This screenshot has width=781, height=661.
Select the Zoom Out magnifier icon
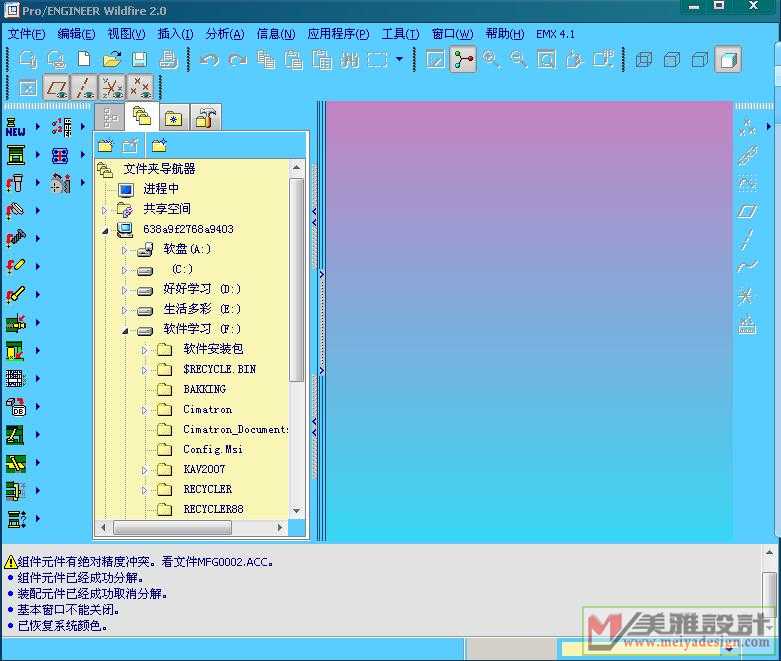519,60
